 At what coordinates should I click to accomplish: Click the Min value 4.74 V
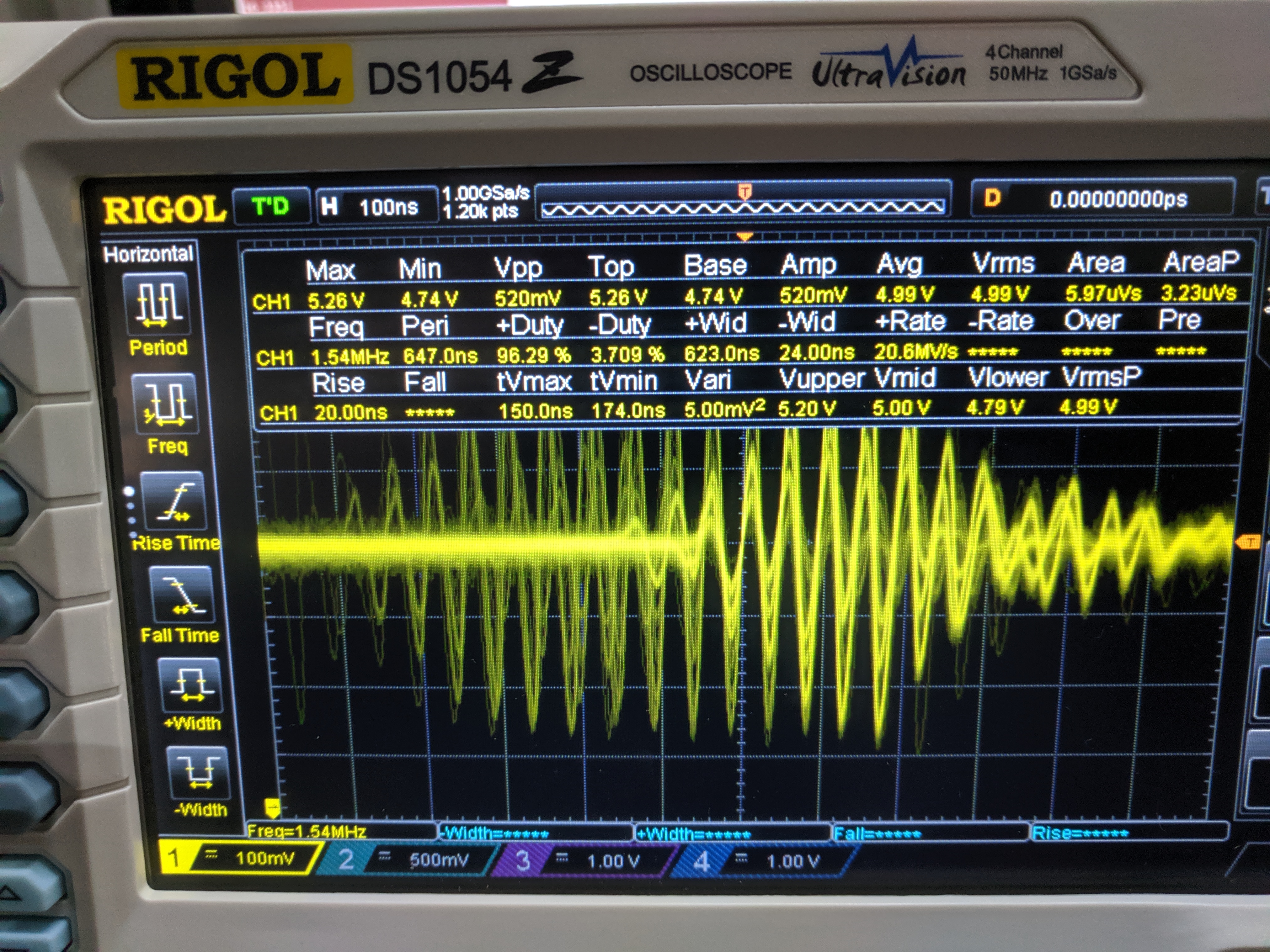coord(429,299)
